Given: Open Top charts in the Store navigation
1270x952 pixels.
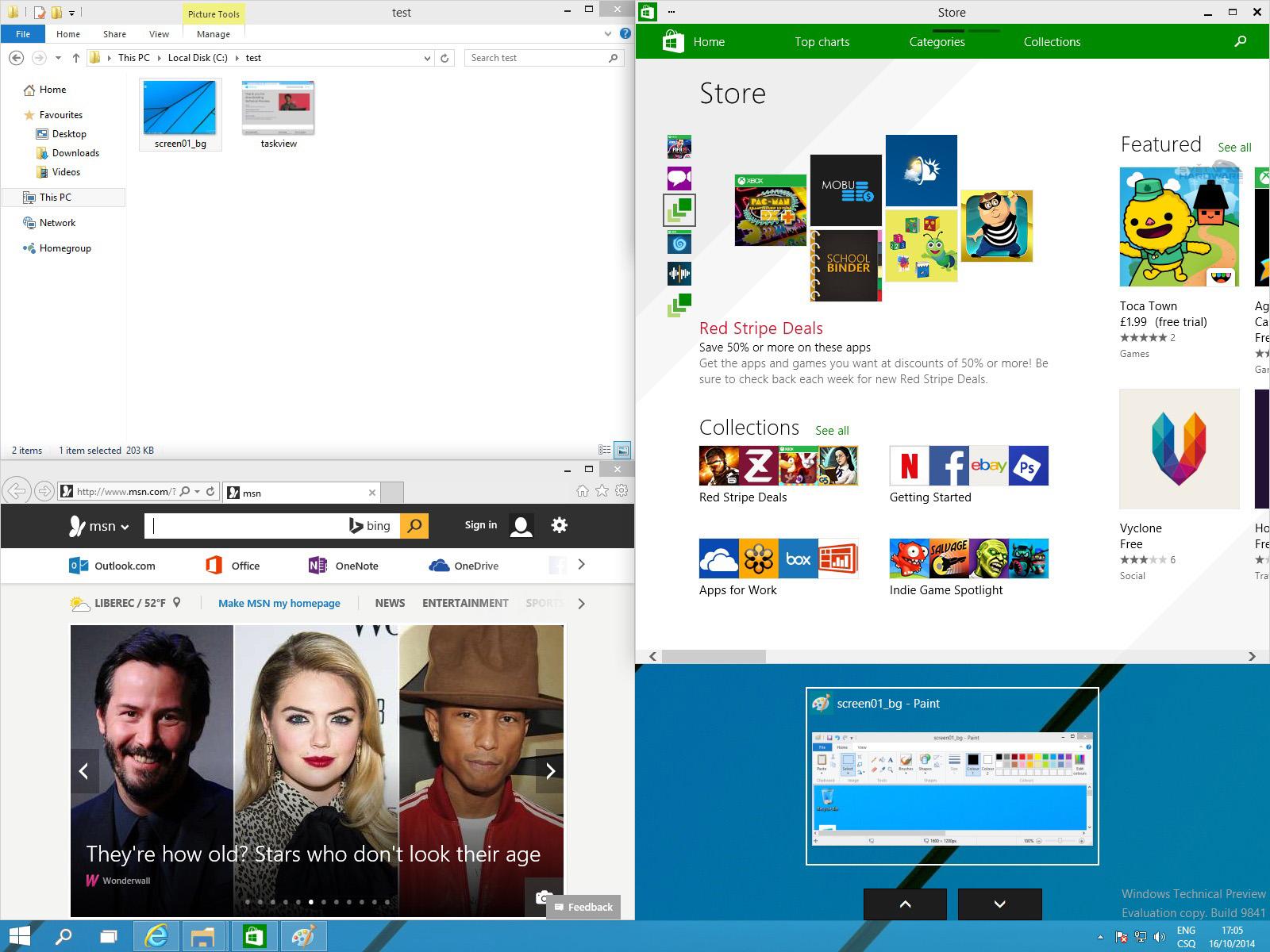Looking at the screenshot, I should (822, 41).
